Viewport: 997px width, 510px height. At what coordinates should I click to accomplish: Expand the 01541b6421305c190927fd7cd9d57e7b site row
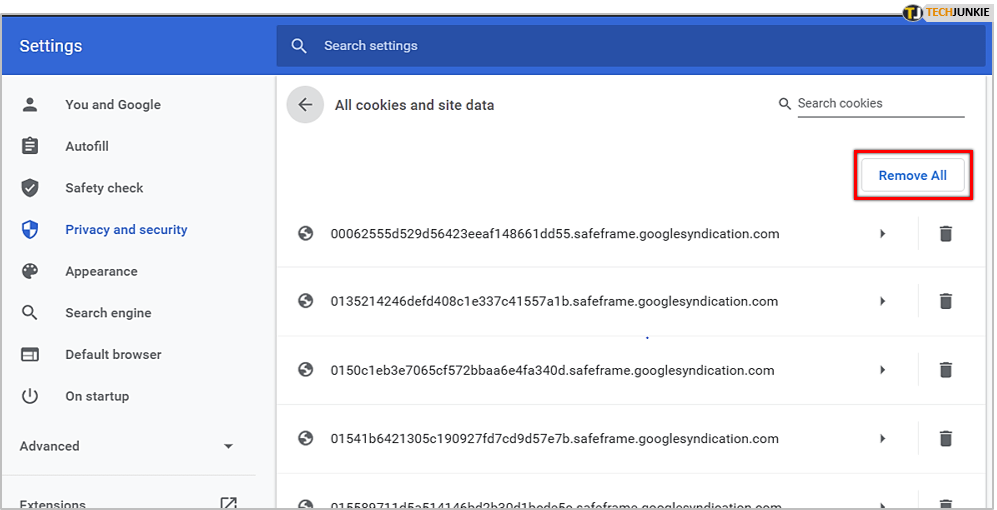click(882, 438)
